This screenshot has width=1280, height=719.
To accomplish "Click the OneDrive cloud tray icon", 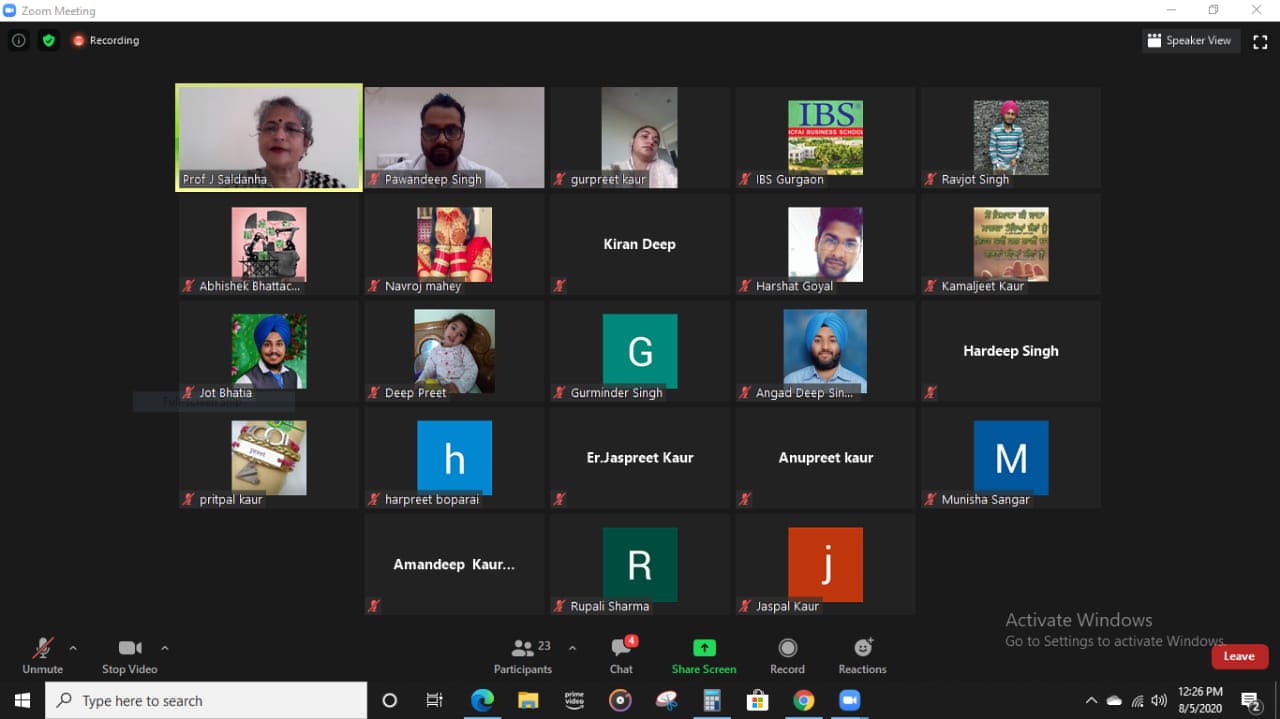I will 1114,700.
